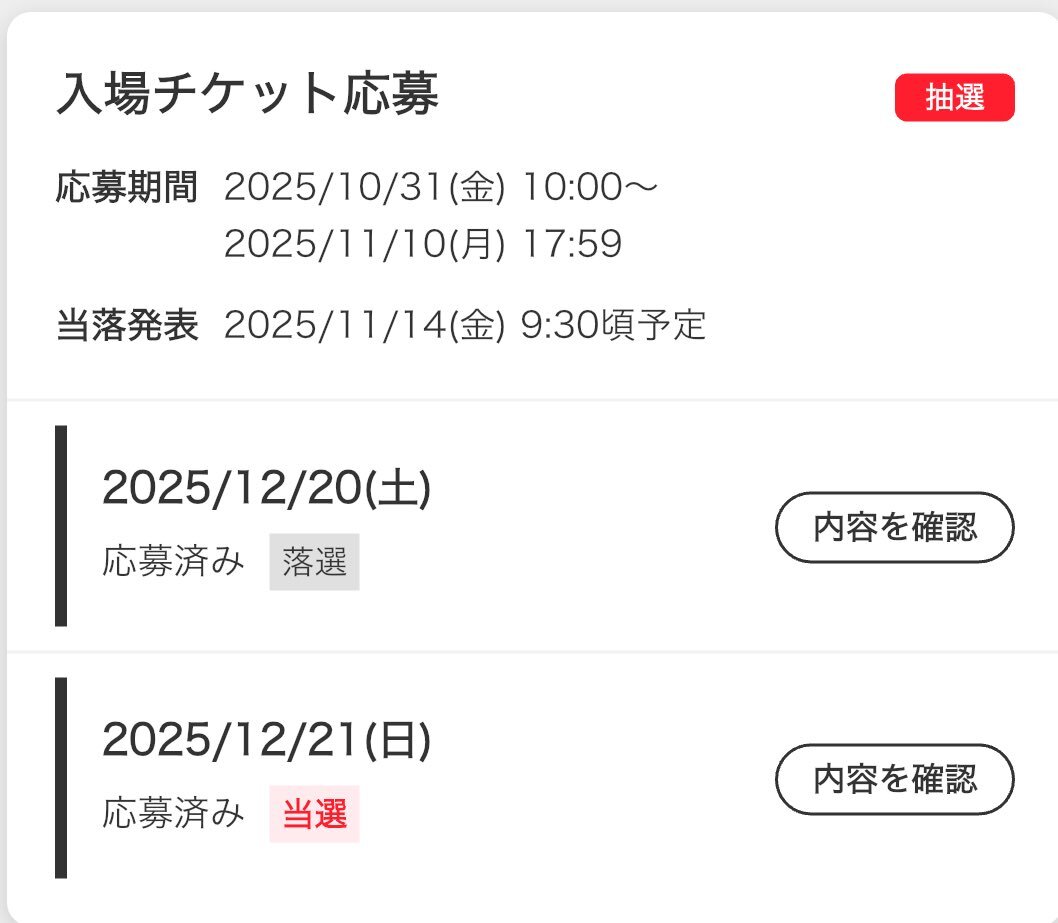
Task: Click the 応募済み label under December 21
Action: [x=175, y=813]
